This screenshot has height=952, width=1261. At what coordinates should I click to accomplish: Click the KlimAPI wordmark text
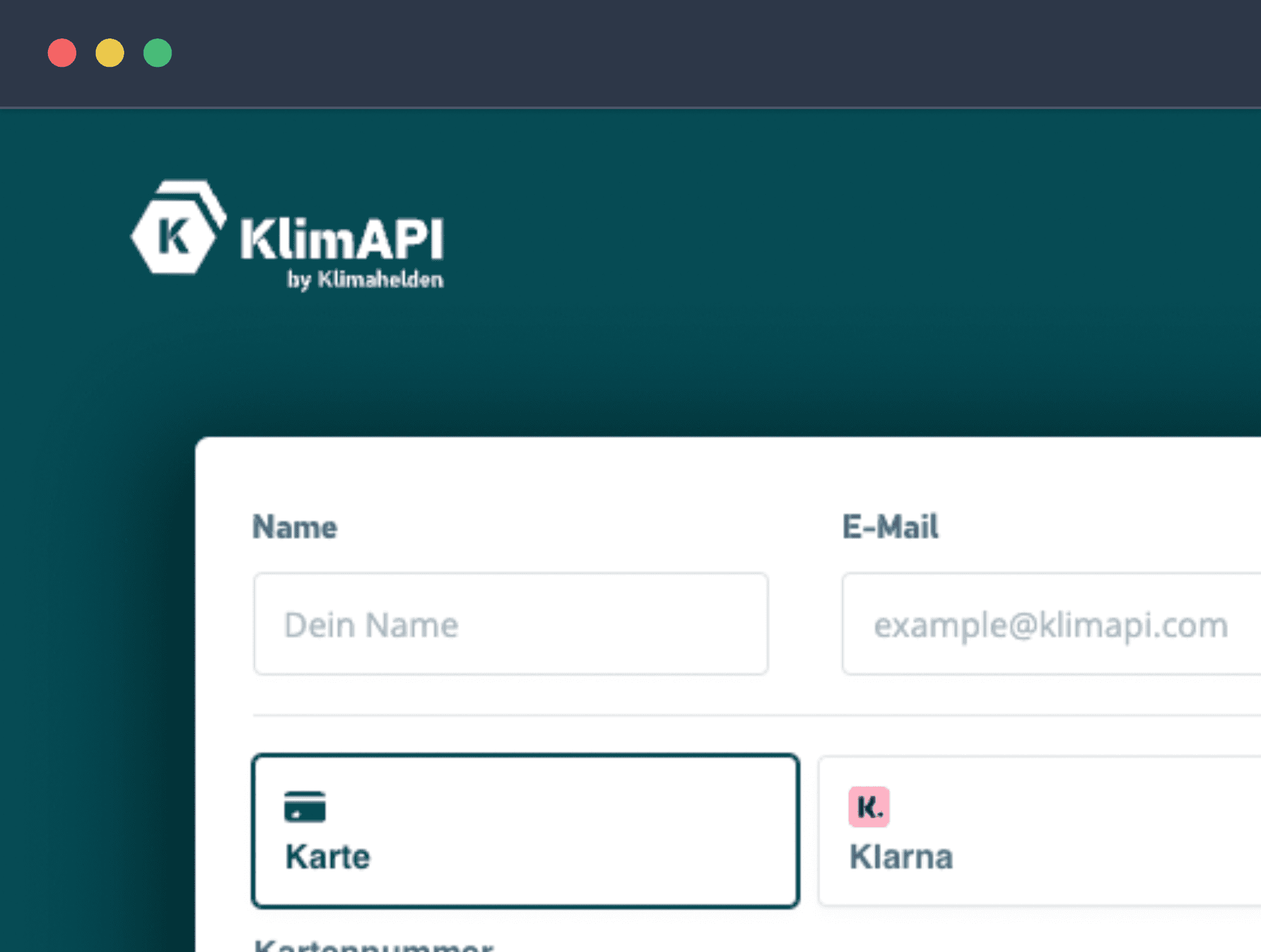coord(342,240)
